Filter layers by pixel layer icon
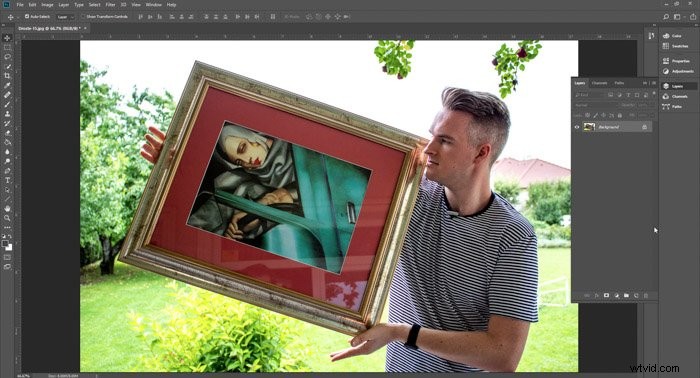 (611, 95)
